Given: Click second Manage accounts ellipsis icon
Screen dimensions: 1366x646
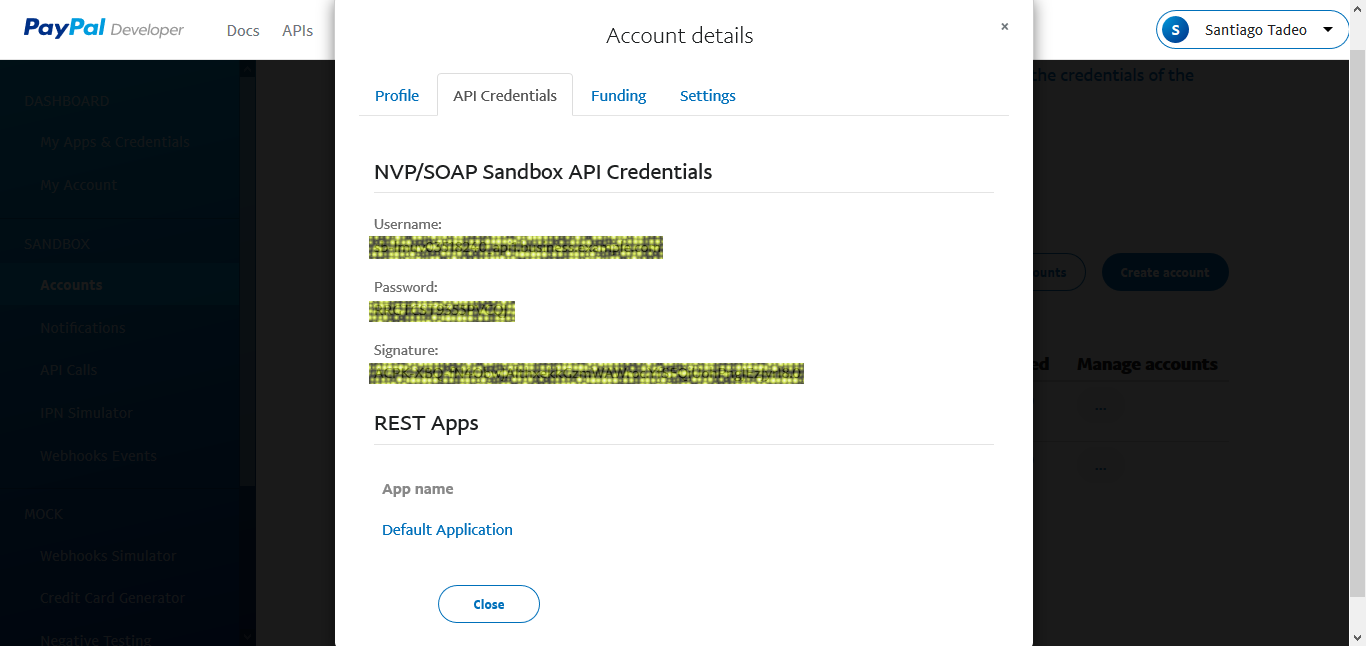Looking at the screenshot, I should pos(1100,467).
